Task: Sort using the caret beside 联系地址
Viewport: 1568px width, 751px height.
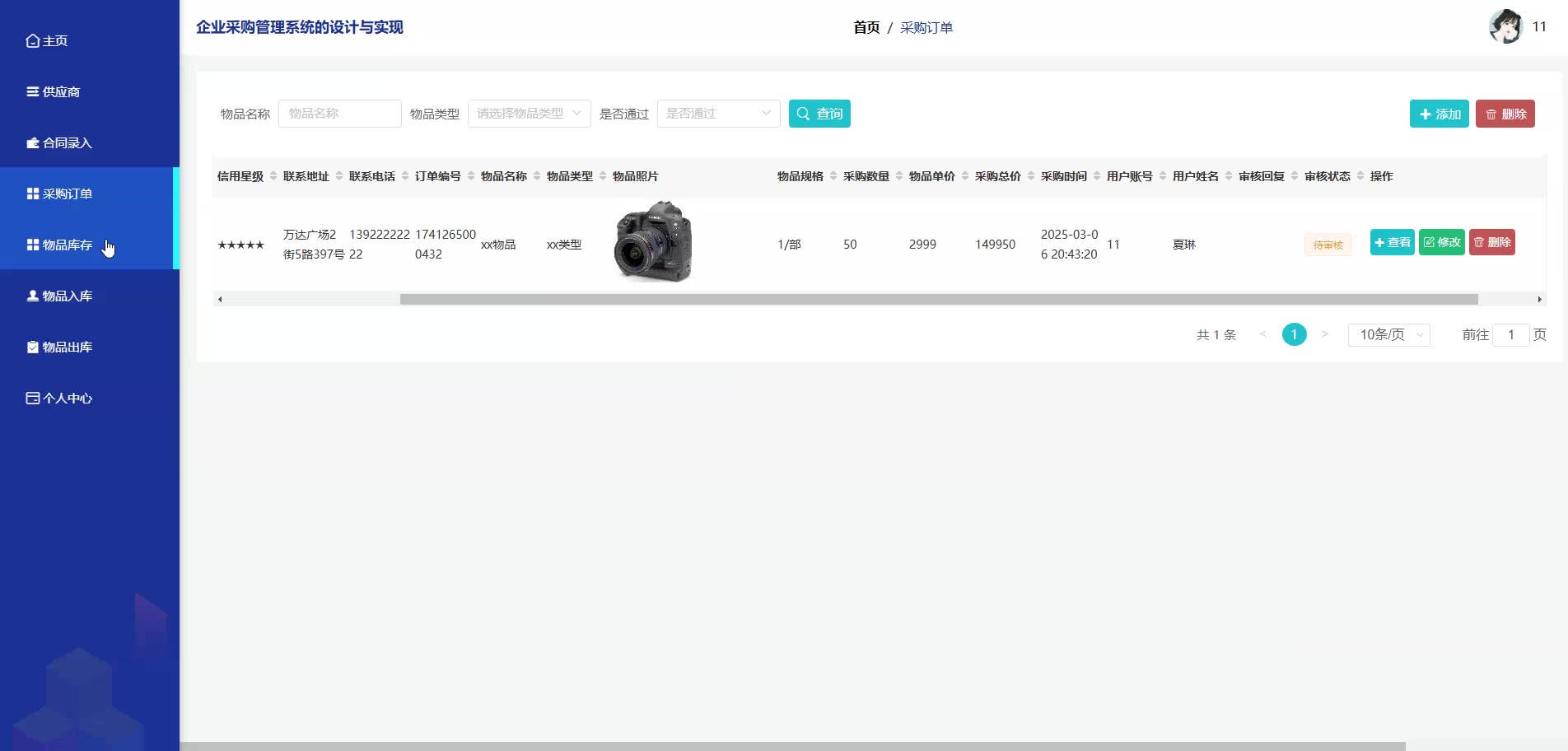Action: (339, 176)
